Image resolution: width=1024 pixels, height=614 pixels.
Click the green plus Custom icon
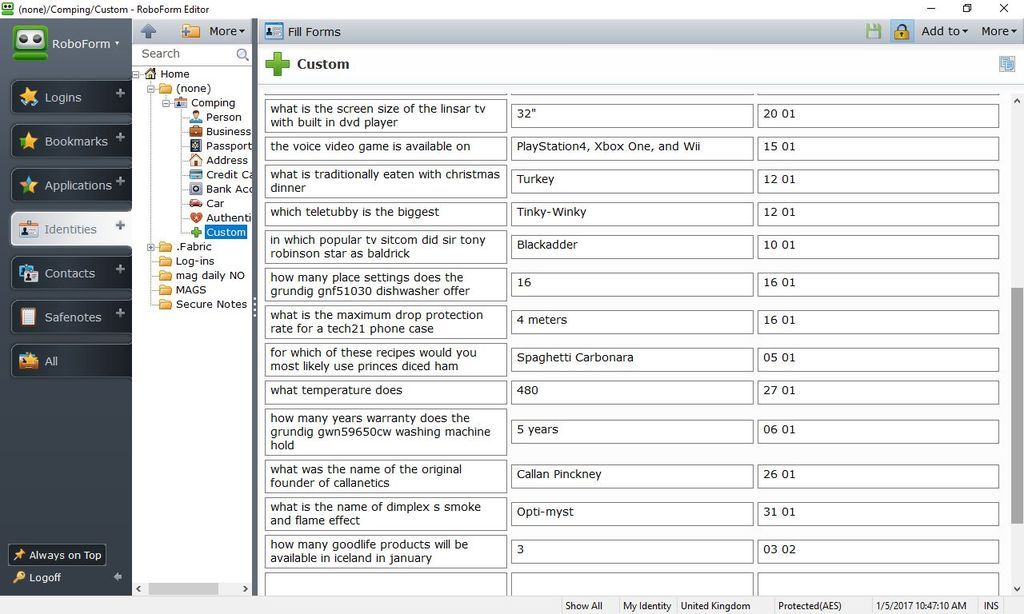[x=278, y=64]
